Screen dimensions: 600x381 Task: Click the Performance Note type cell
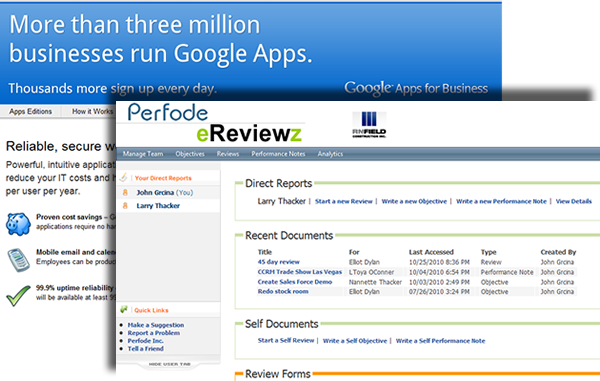(507, 272)
